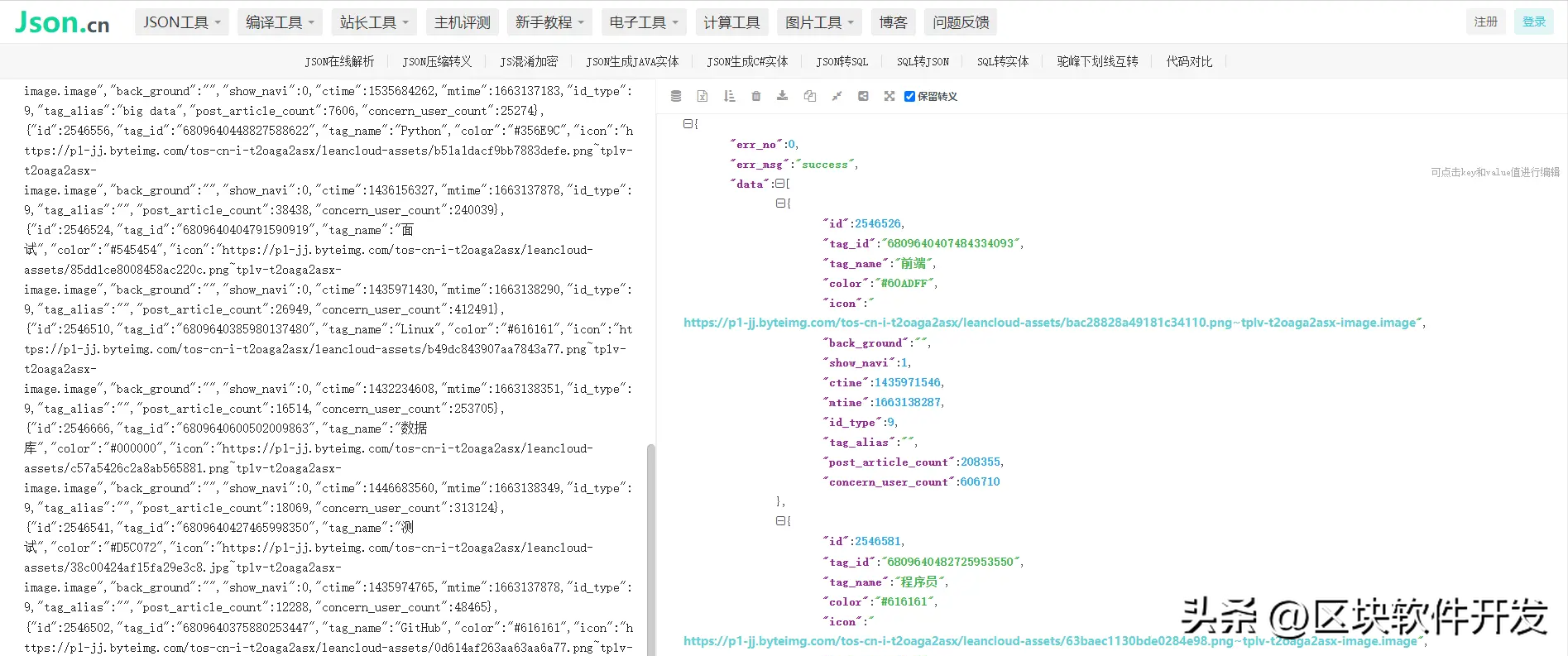The height and width of the screenshot is (656, 1568).
Task: Click the fullscreen expand icon
Action: 889,96
